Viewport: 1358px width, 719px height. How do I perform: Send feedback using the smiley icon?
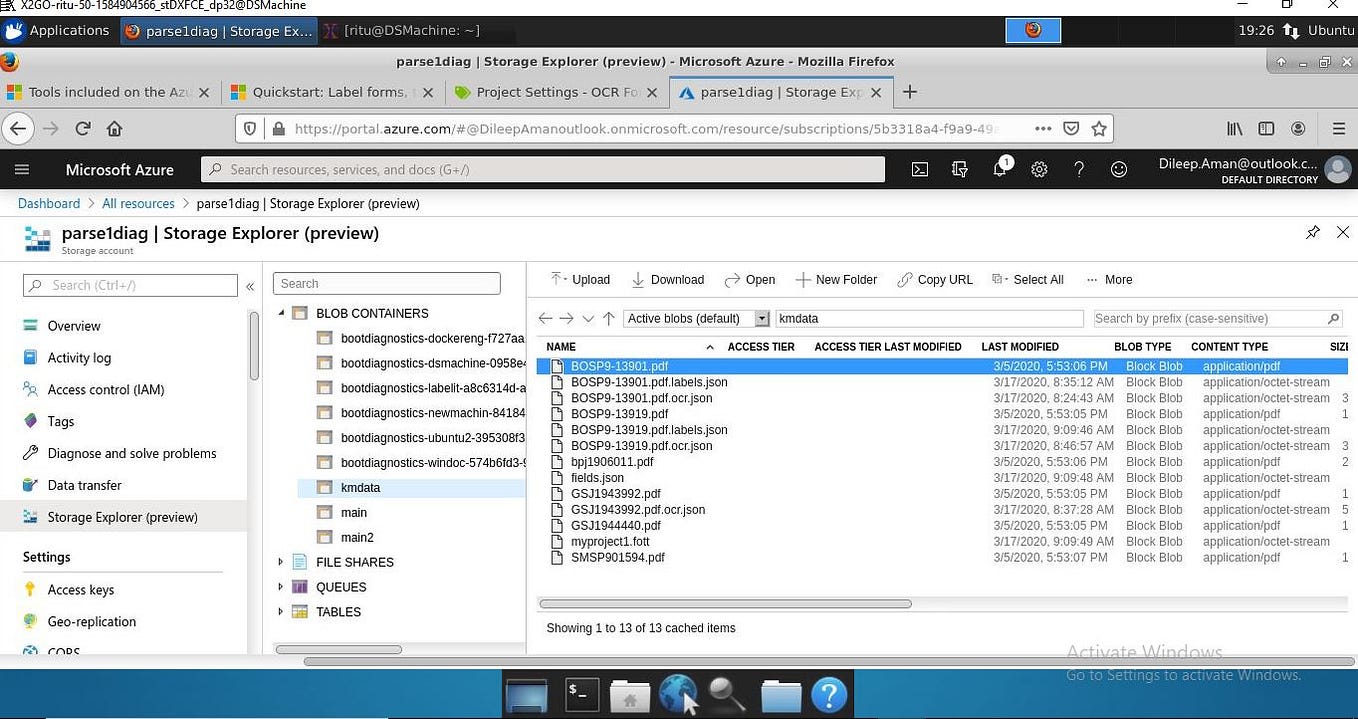pyautogui.click(x=1119, y=169)
